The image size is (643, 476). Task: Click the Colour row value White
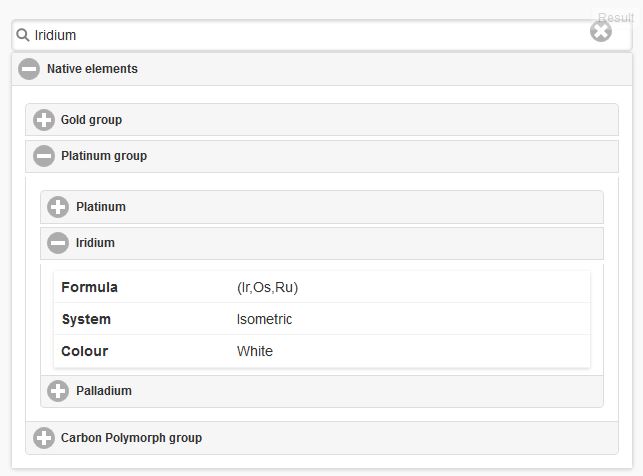pos(255,352)
